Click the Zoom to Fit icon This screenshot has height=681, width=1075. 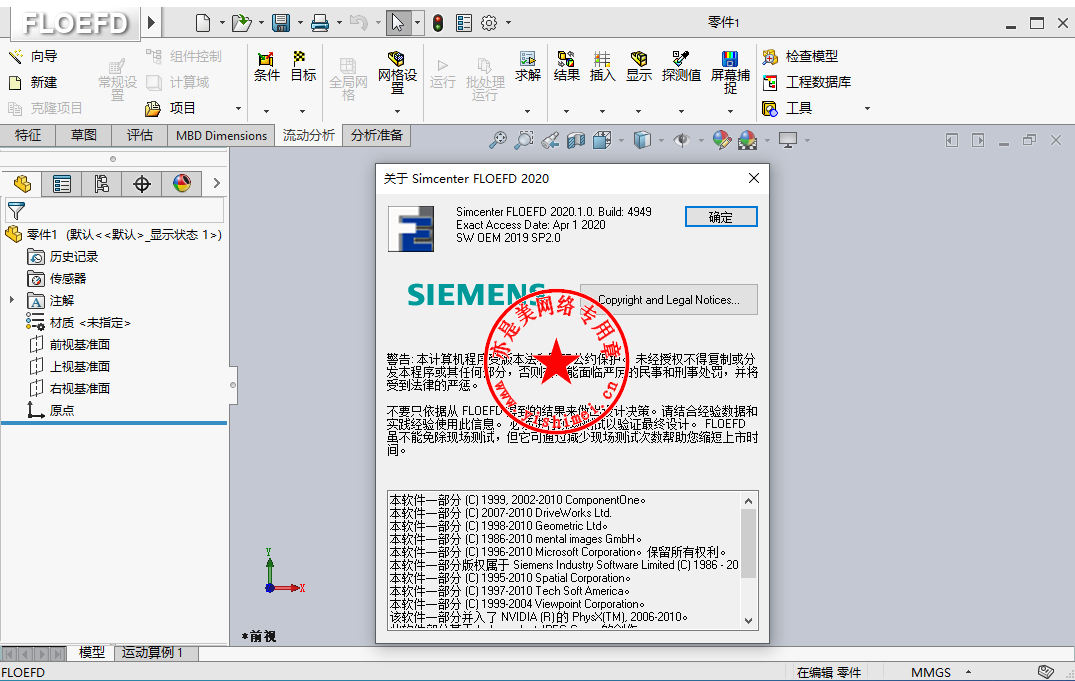(x=498, y=140)
